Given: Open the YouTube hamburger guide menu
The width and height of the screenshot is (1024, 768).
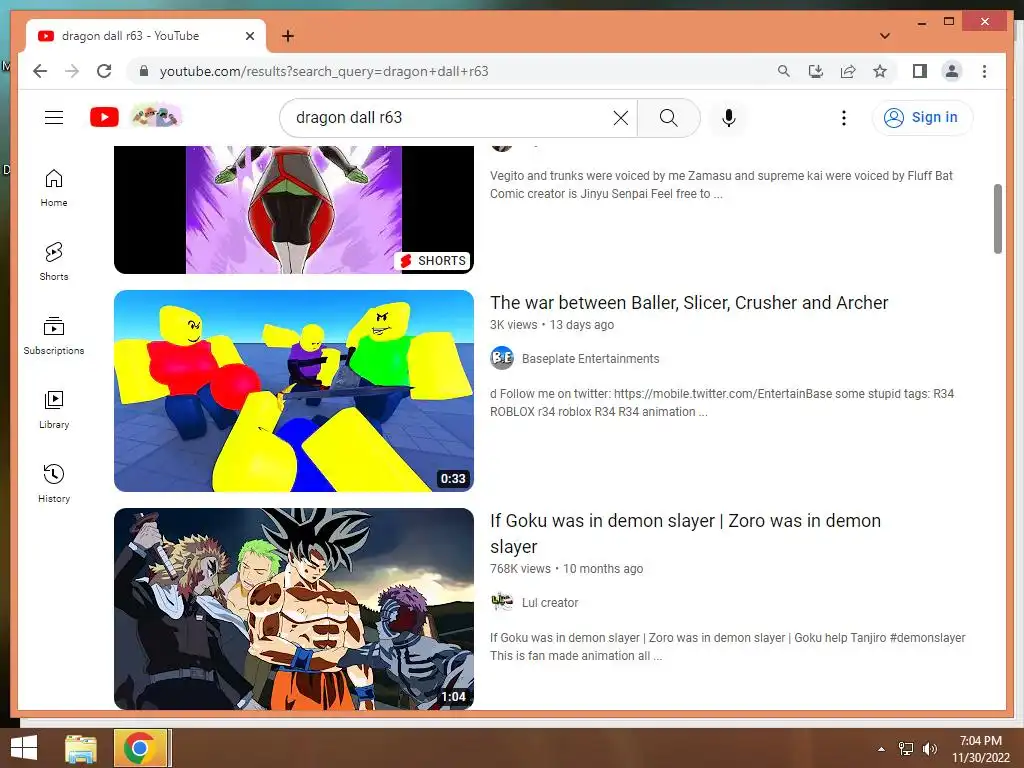Looking at the screenshot, I should pyautogui.click(x=54, y=118).
